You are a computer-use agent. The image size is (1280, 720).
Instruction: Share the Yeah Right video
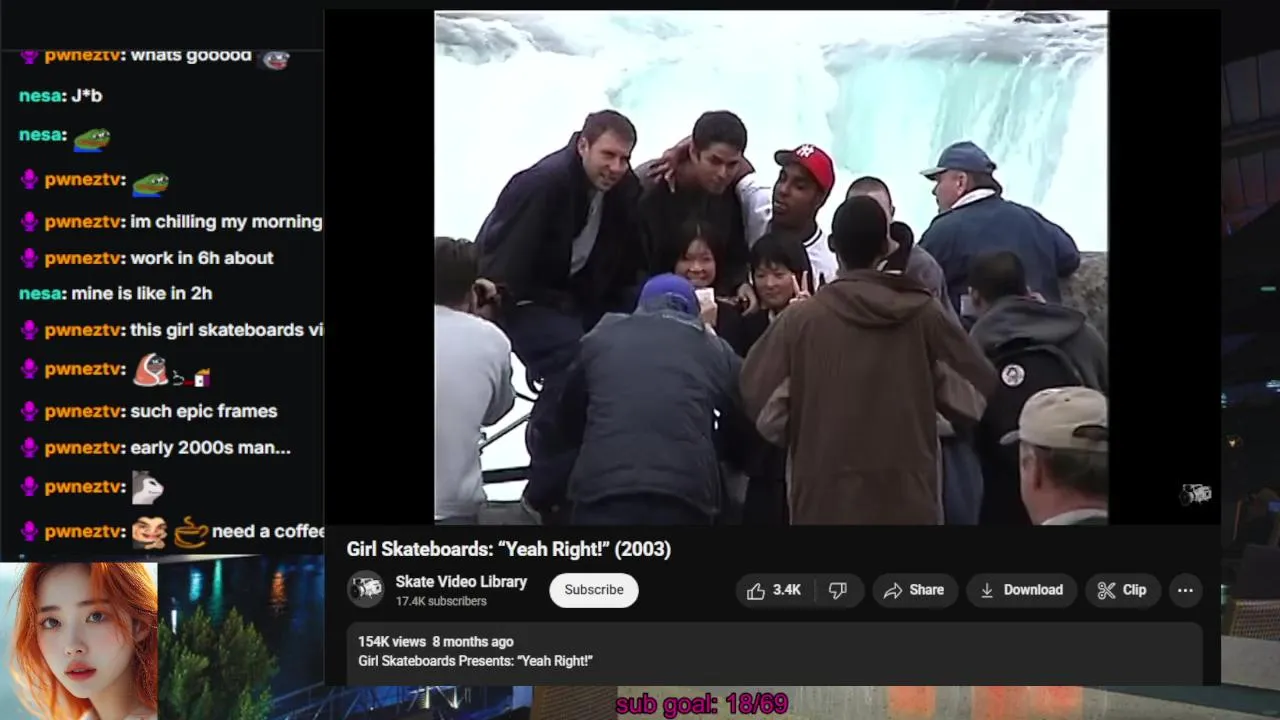pos(914,590)
